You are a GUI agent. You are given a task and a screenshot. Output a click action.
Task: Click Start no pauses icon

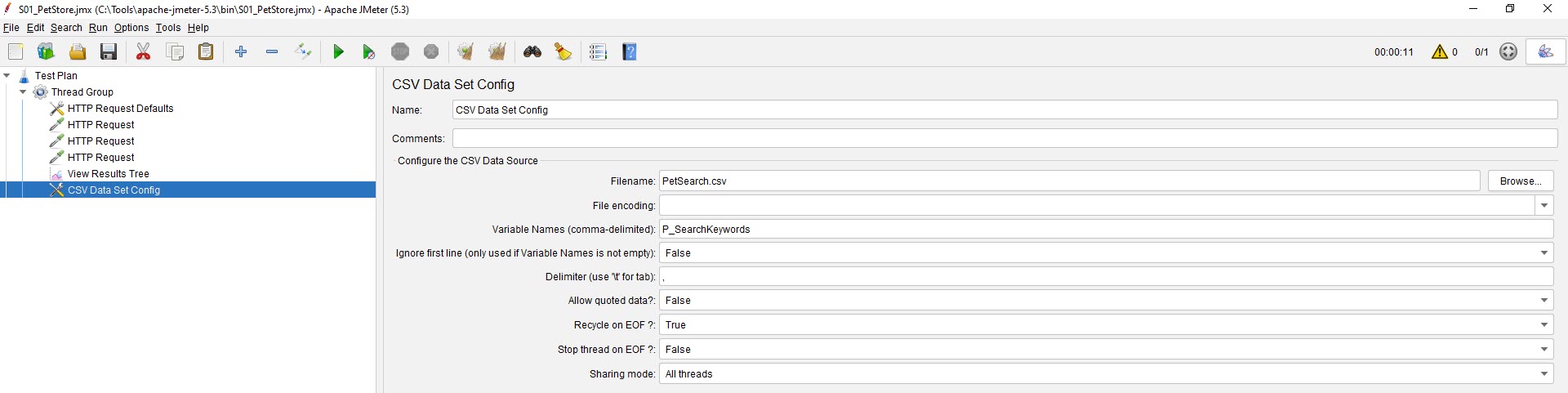[369, 51]
